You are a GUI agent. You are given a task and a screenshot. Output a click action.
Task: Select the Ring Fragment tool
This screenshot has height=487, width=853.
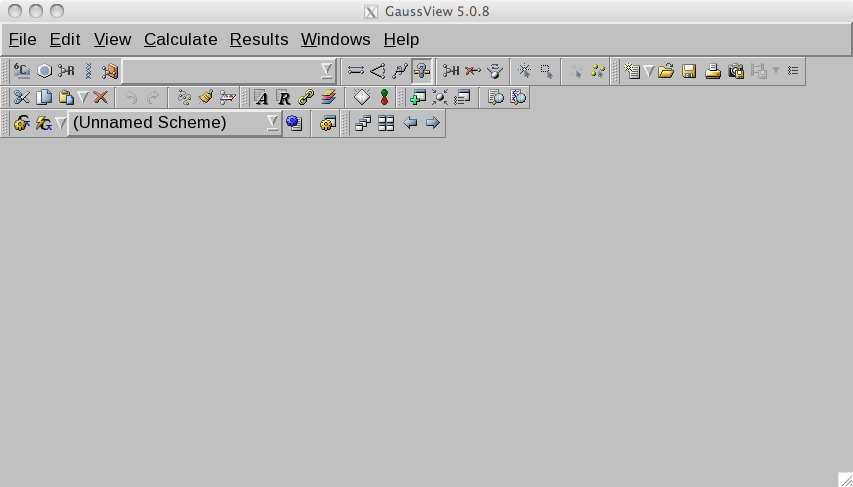tap(44, 71)
